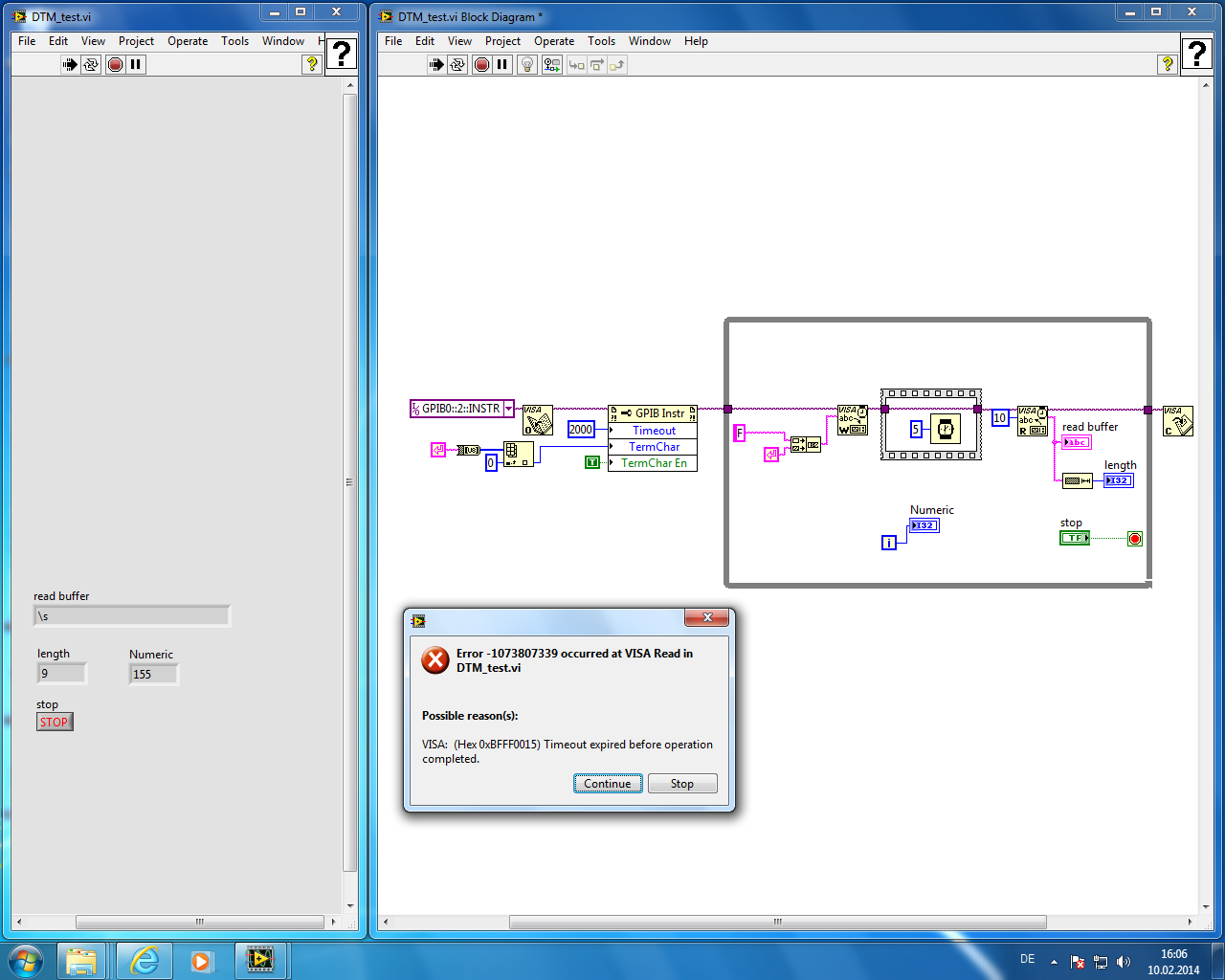Click the front panel horizontal scrollbar
Image resolution: width=1225 pixels, height=980 pixels.
coord(199,923)
